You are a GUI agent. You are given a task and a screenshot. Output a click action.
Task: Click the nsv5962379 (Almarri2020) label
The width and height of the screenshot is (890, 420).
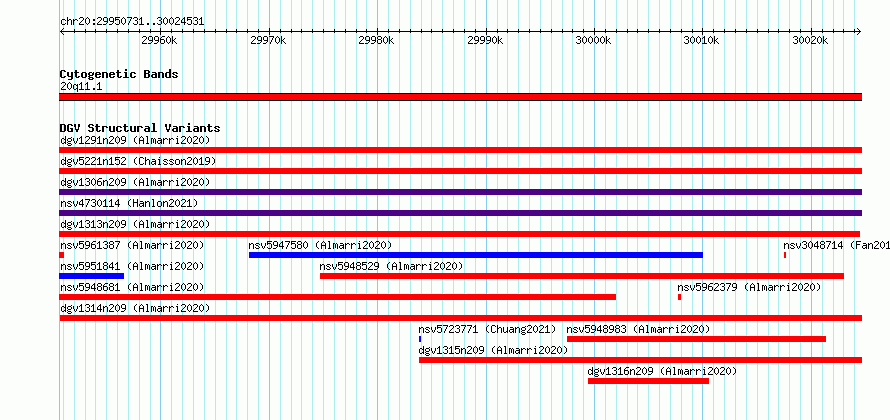tap(749, 287)
